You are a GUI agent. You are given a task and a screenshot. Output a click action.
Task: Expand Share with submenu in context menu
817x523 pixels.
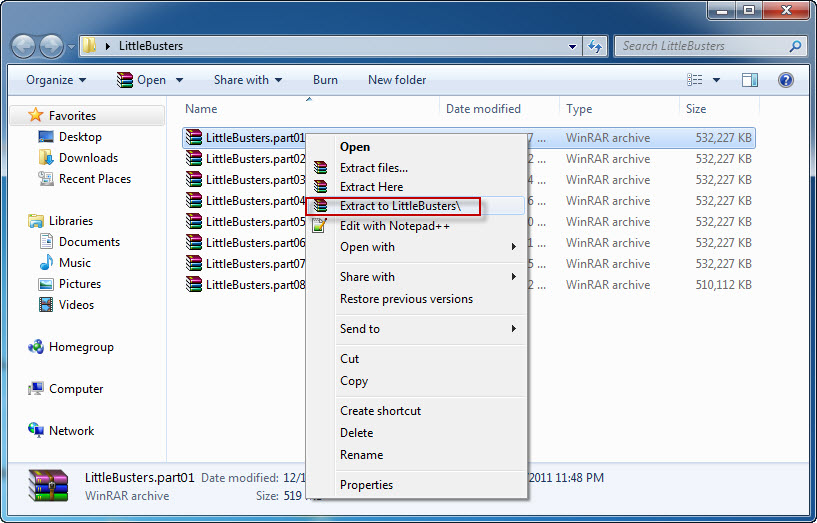tap(415, 277)
